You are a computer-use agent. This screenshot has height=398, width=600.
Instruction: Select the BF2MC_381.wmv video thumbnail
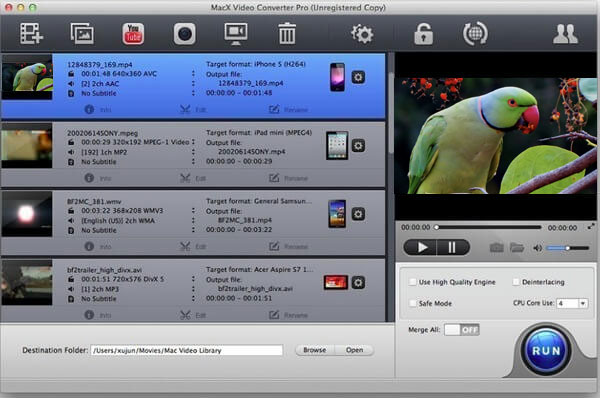coord(27,214)
